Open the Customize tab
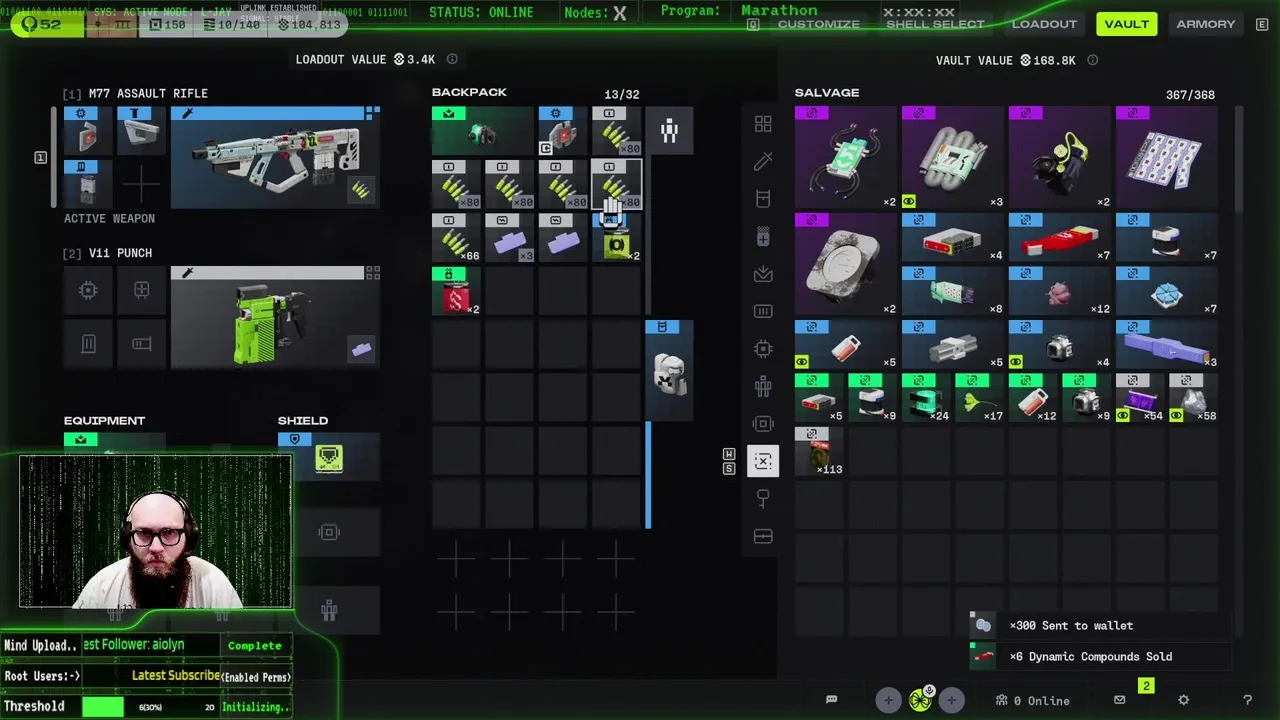The width and height of the screenshot is (1280, 720). (x=818, y=24)
